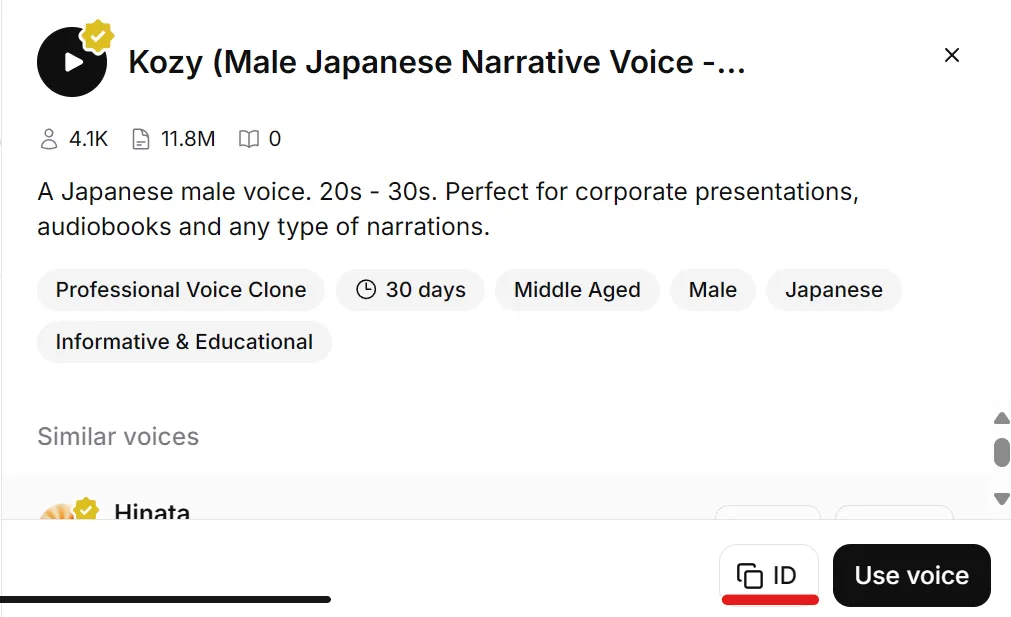The height and width of the screenshot is (617, 1011).
Task: Close the voice details panel
Action: [x=952, y=55]
